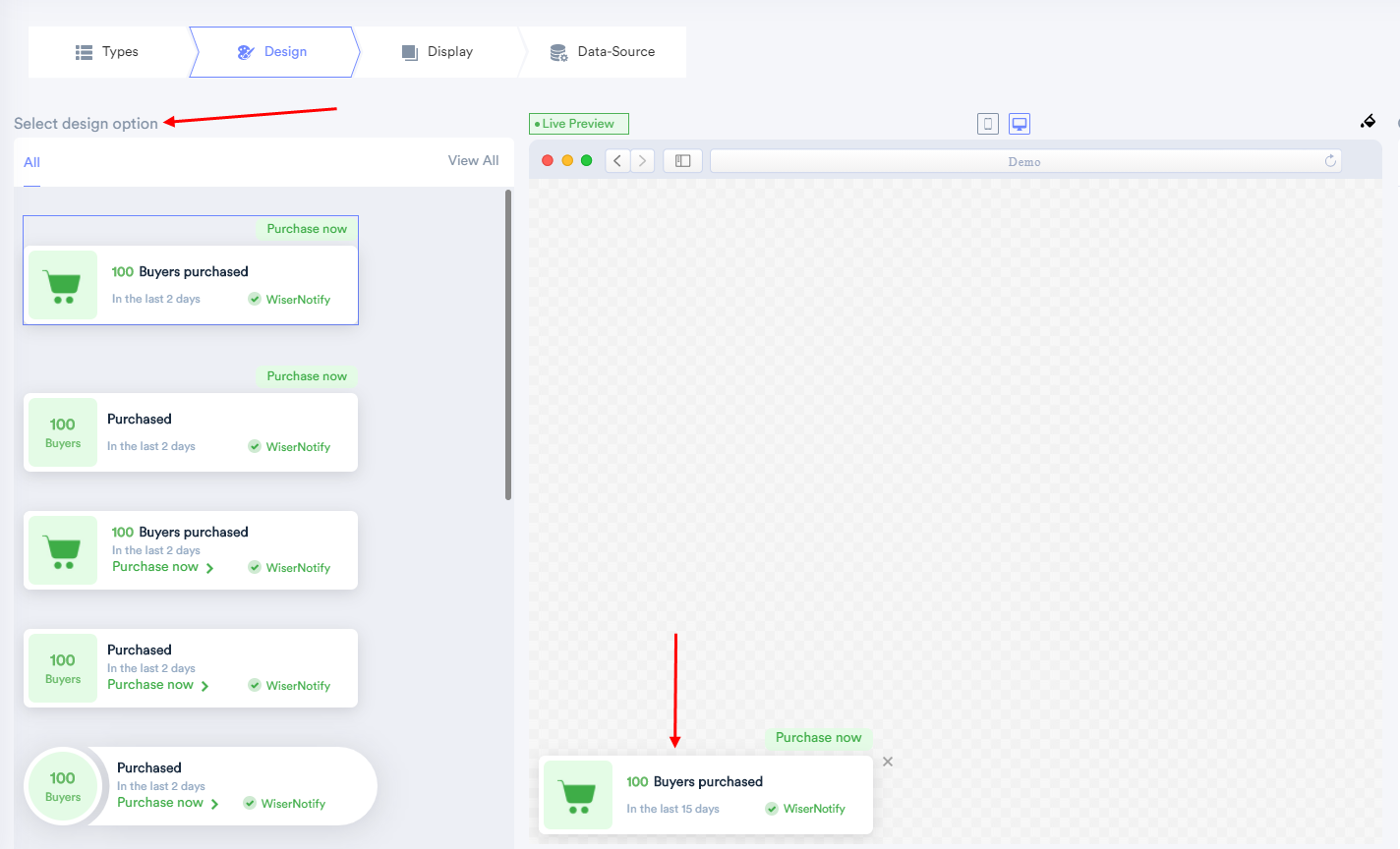1400x849 pixels.
Task: Open the Data-Source step tab
Action: (x=603, y=52)
